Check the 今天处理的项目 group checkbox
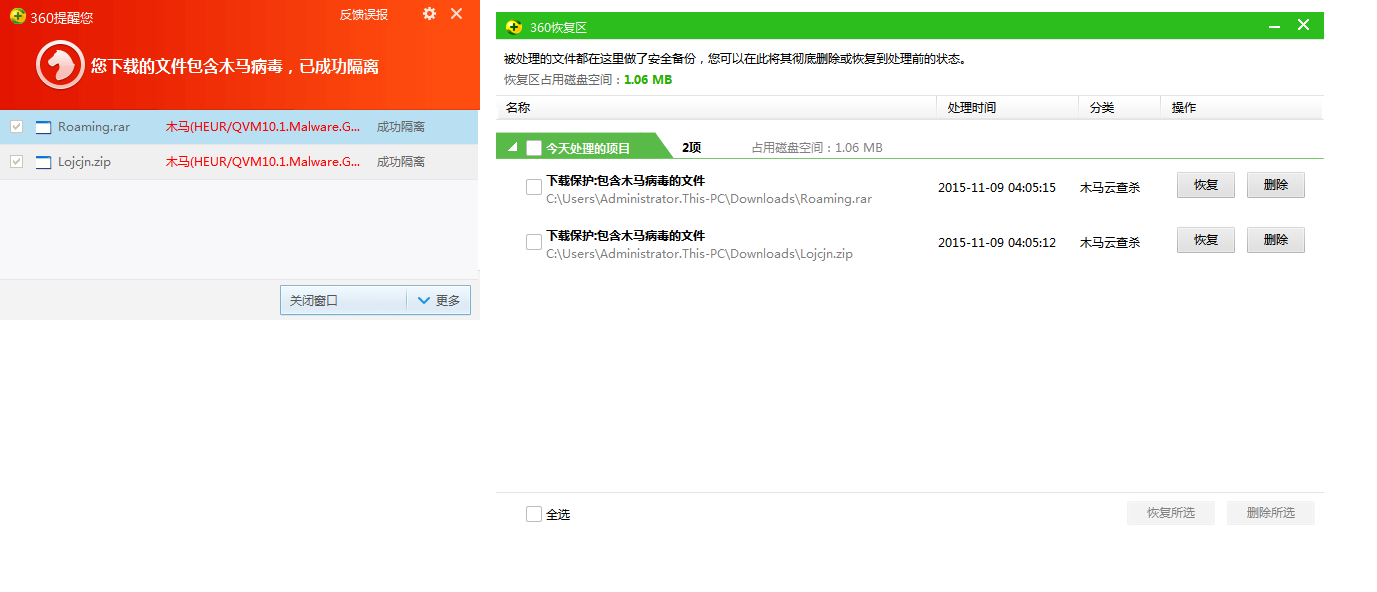This screenshot has width=1377, height=592. (534, 148)
